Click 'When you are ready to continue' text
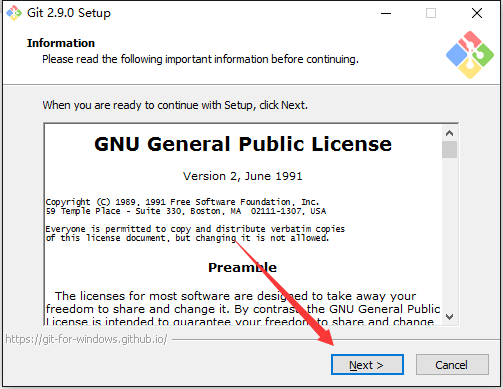Image resolution: width=503 pixels, height=389 pixels. click(x=175, y=105)
